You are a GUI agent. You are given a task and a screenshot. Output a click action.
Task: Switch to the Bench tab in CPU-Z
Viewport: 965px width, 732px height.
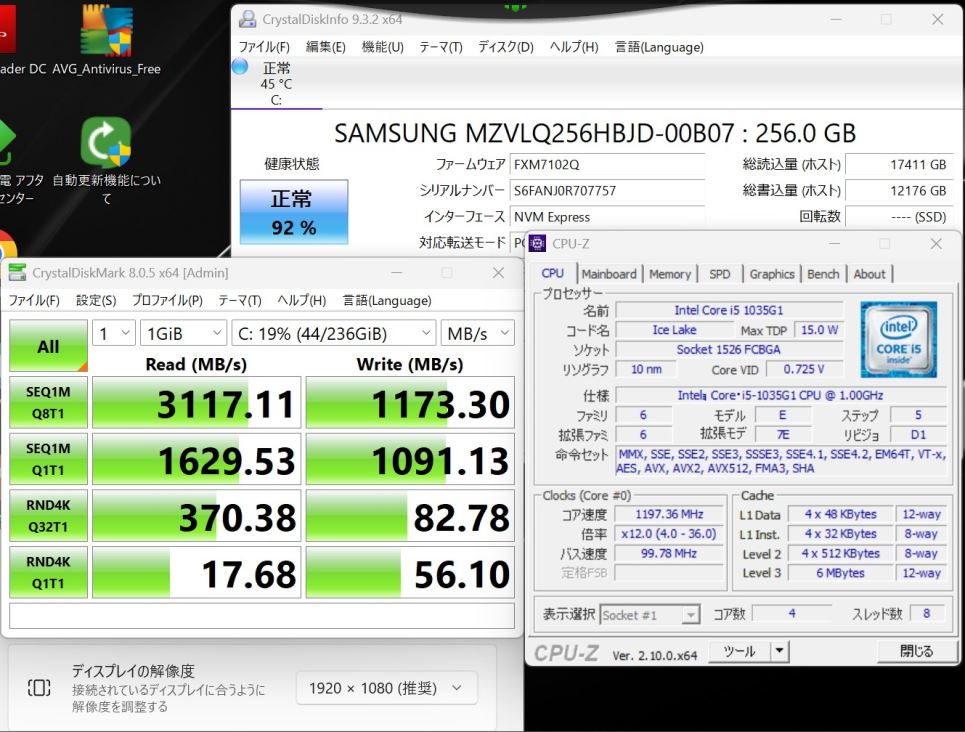[823, 274]
